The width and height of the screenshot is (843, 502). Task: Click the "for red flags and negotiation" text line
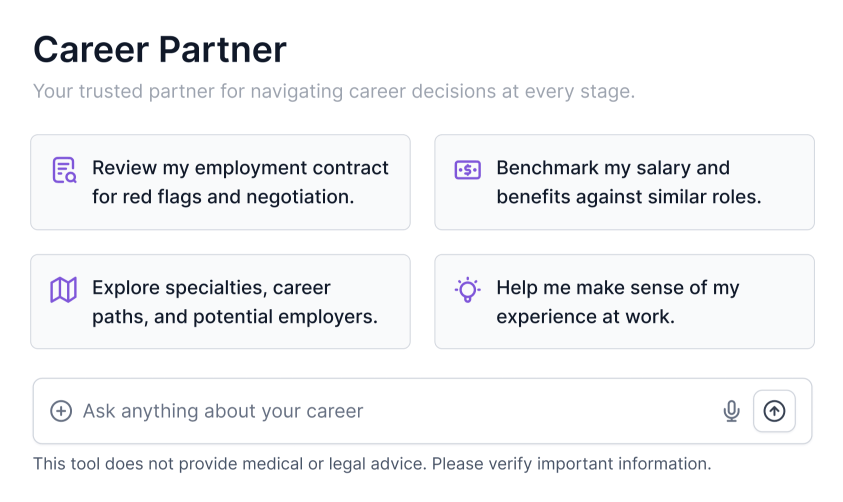coord(223,197)
